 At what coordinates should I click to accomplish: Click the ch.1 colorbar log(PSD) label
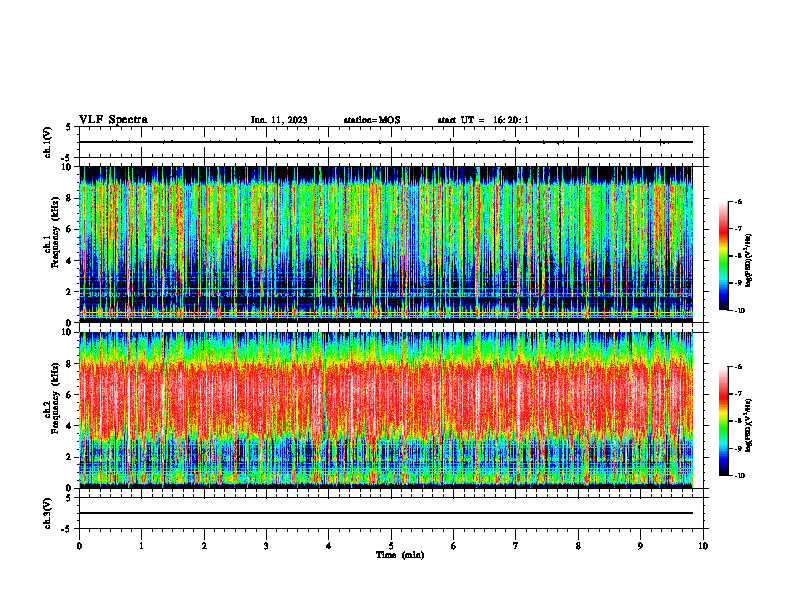click(749, 260)
